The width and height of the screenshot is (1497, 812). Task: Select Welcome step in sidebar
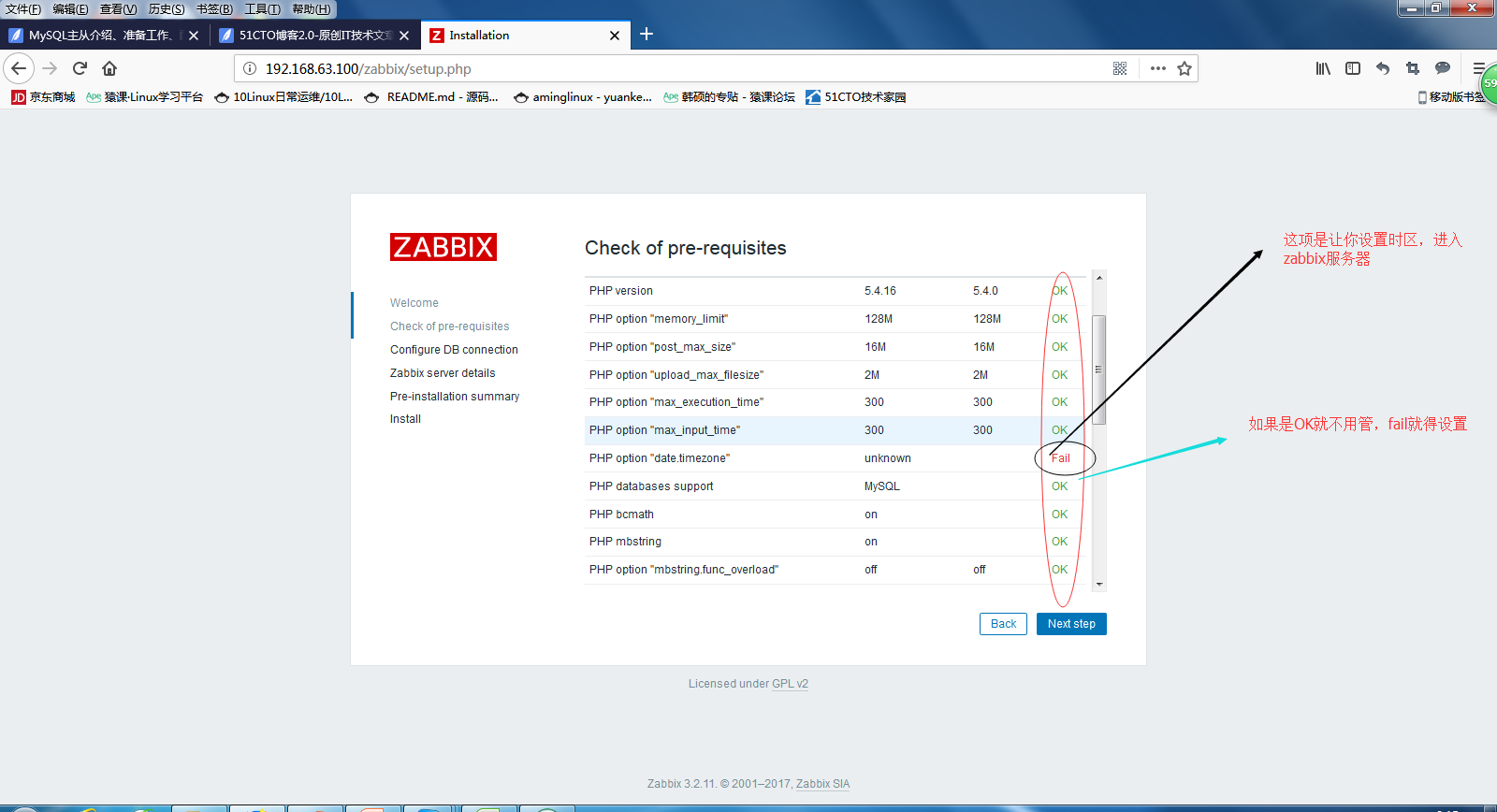pos(414,303)
